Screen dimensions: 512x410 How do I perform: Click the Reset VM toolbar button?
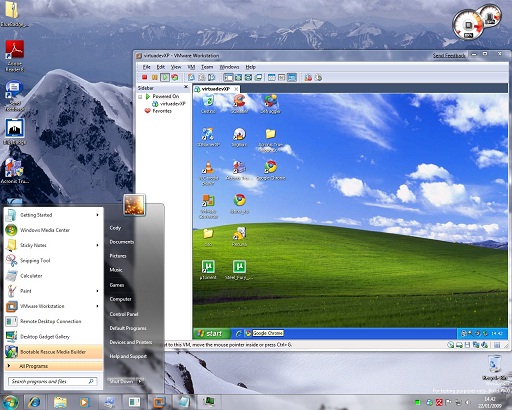pyautogui.click(x=175, y=77)
